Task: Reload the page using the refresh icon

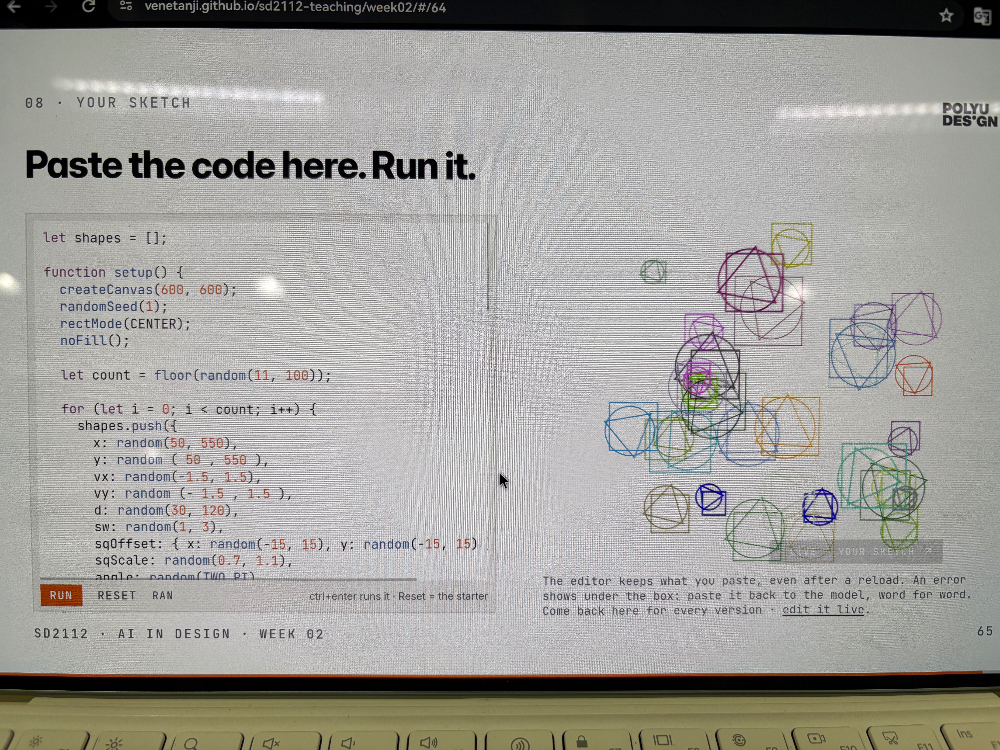Action: tap(89, 6)
